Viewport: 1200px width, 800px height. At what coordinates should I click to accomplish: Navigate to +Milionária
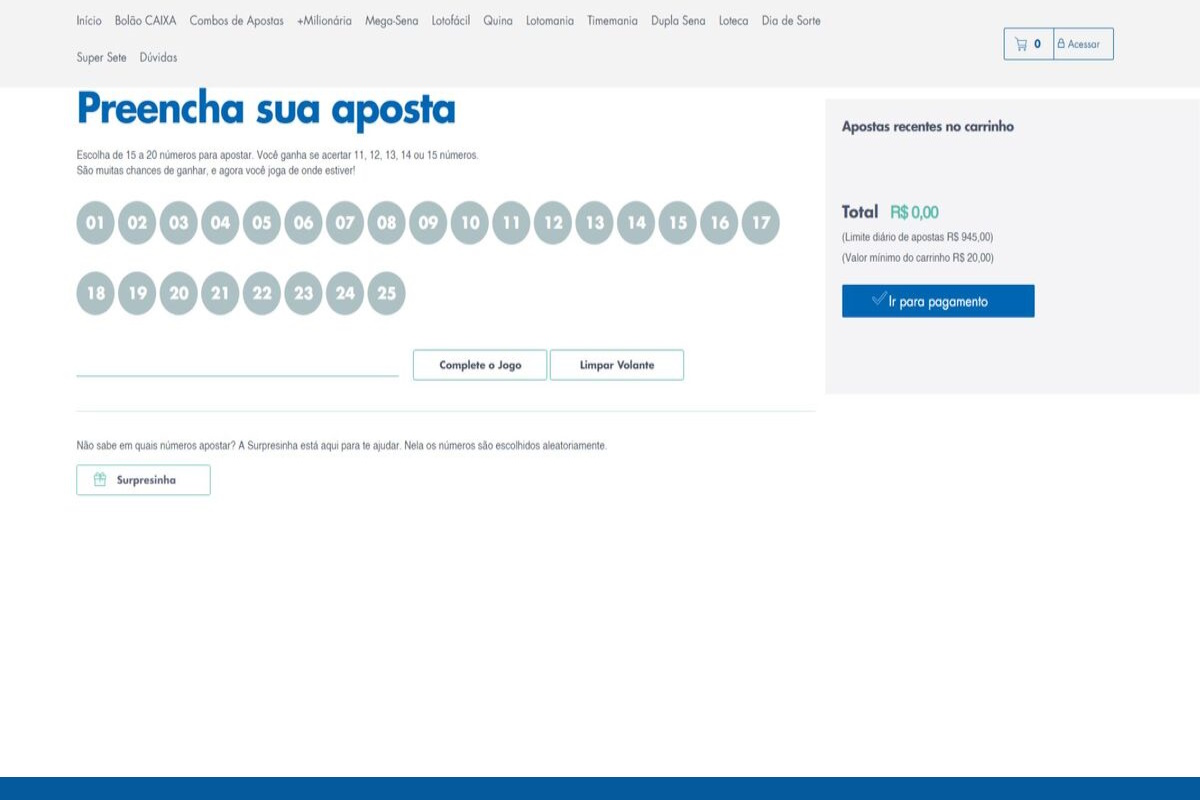coord(324,21)
